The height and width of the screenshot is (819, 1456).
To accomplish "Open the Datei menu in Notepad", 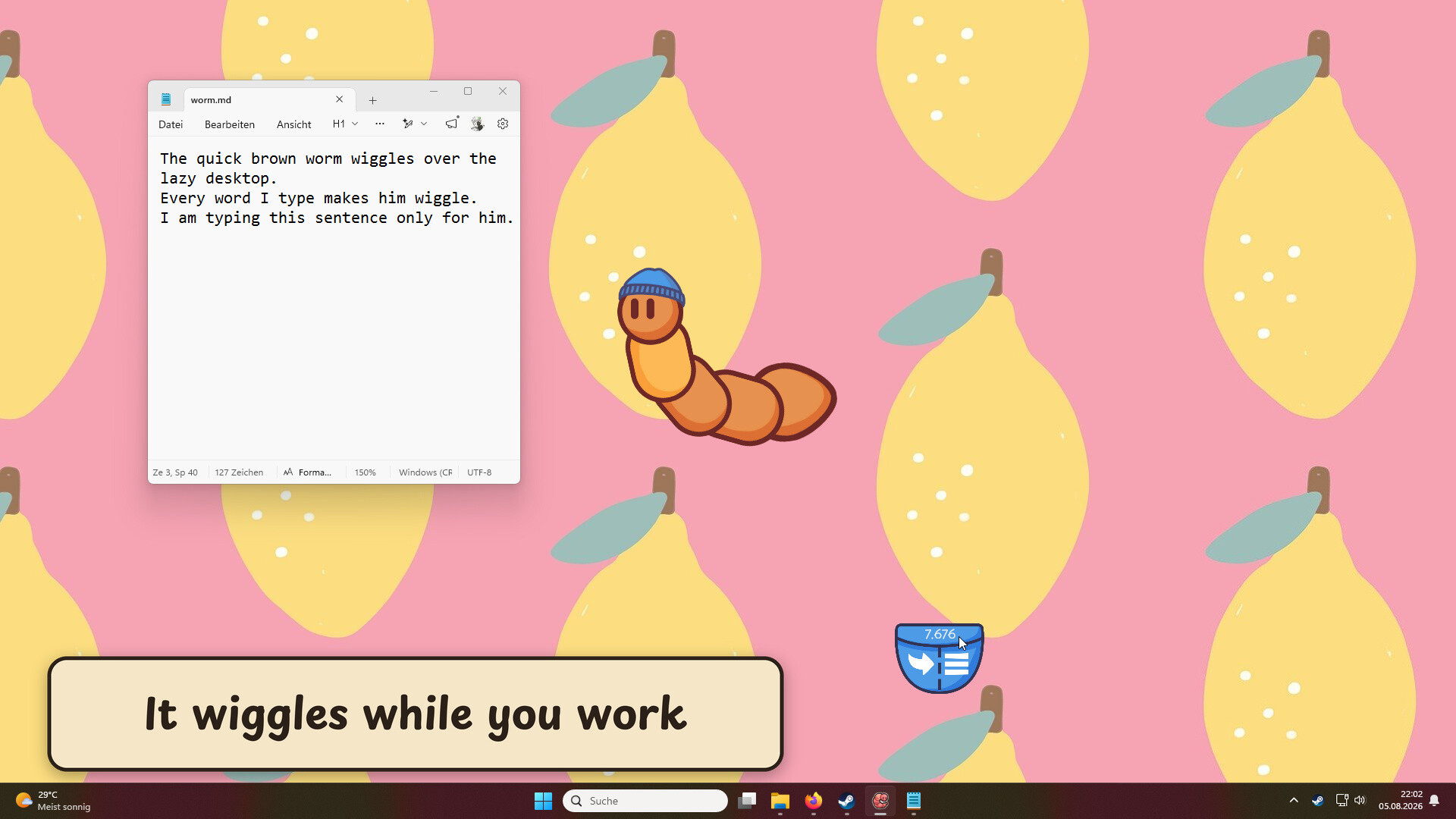I will pyautogui.click(x=171, y=124).
